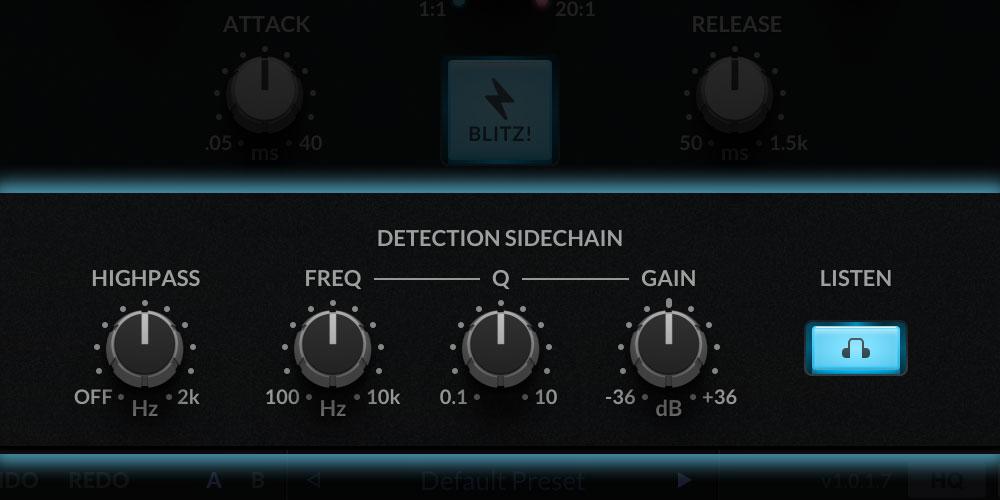Click the 20:1 ratio label
Screen dimensions: 1000x500
click(x=575, y=10)
